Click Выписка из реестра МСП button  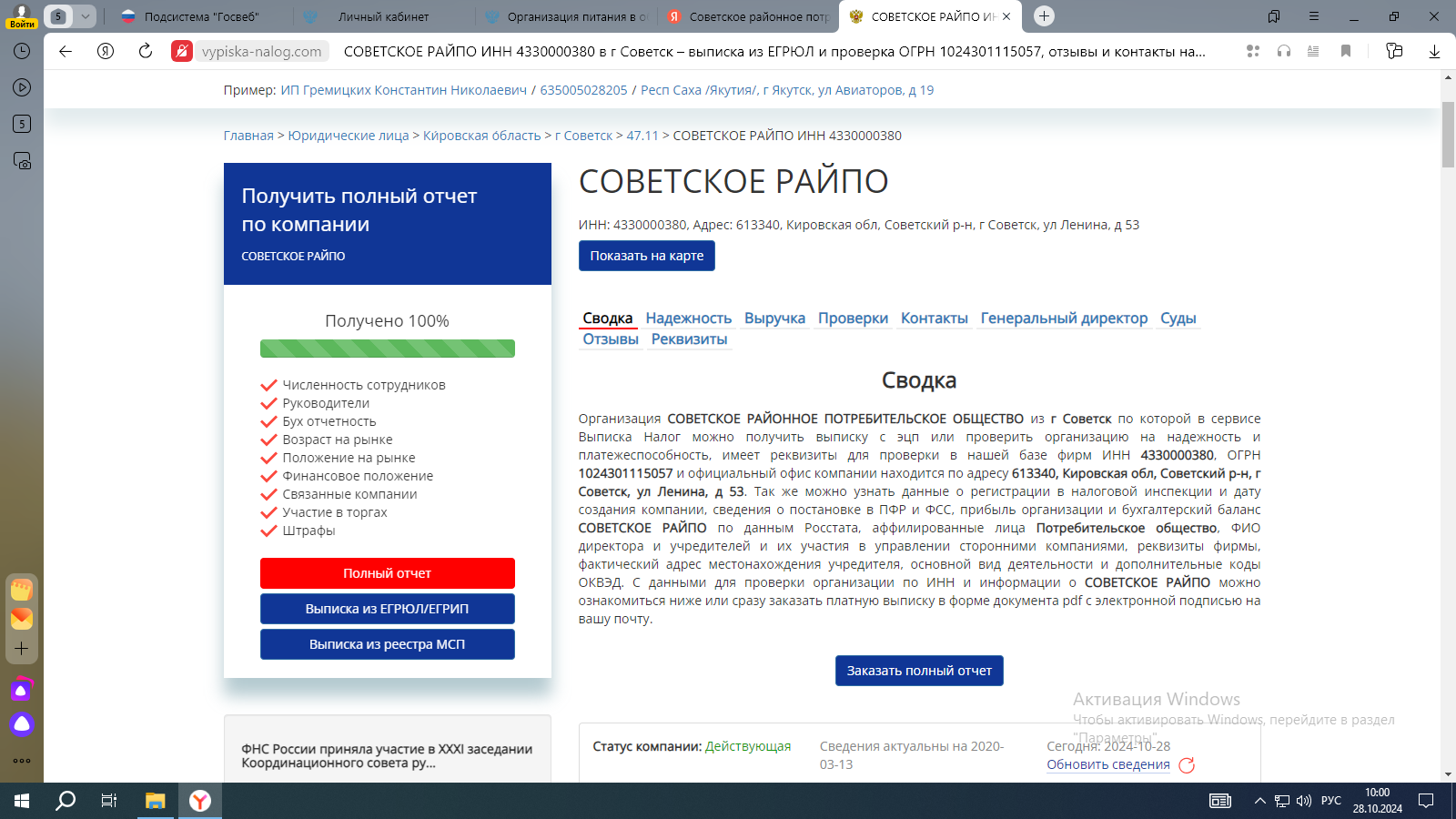tap(388, 644)
